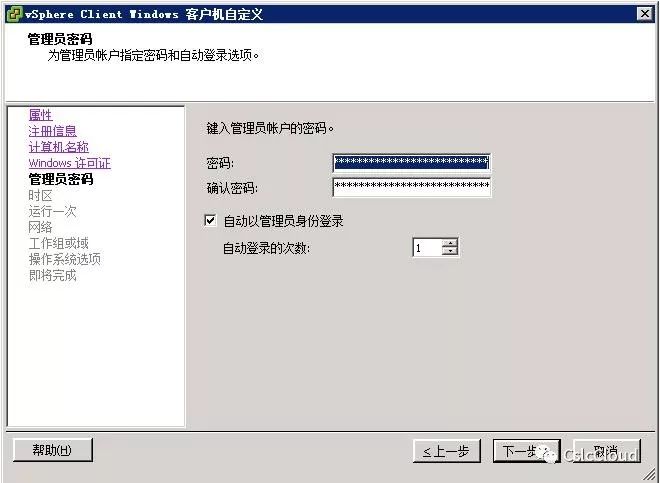Image resolution: width=660 pixels, height=483 pixels.
Task: Jump to the Windows 许可证 step
Action: click(x=69, y=163)
